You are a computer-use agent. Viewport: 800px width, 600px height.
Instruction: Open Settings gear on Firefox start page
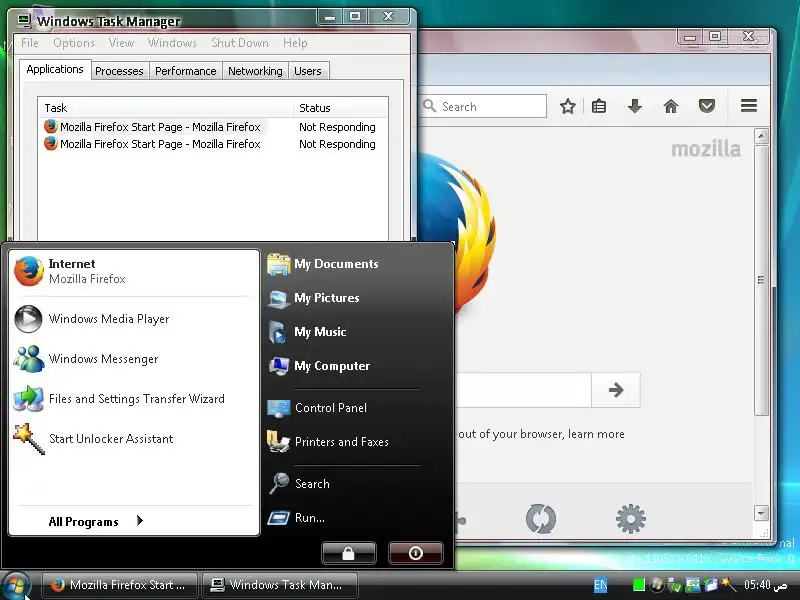631,518
